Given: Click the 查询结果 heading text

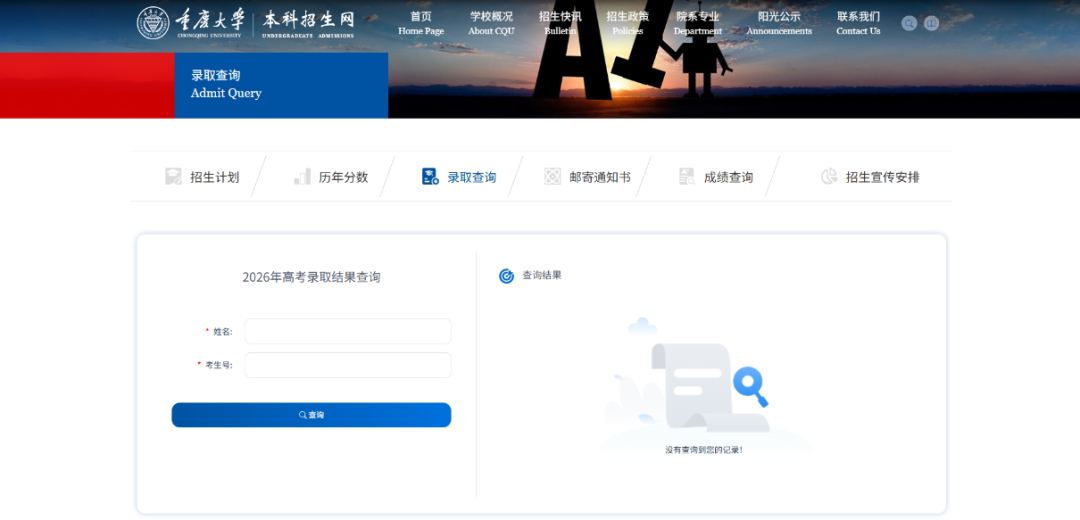Looking at the screenshot, I should [542, 275].
